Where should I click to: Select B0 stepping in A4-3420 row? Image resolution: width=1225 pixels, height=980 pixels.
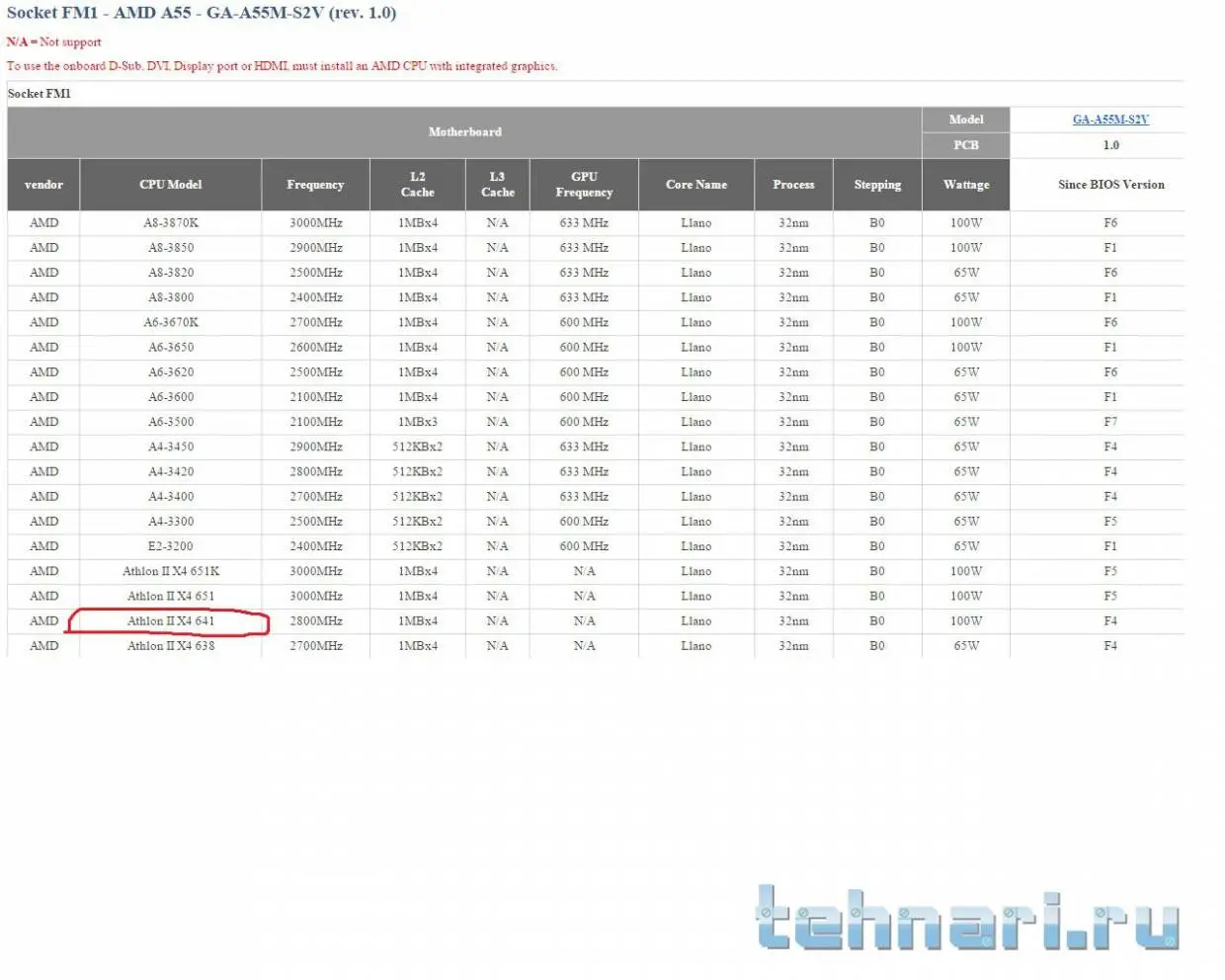coord(877,472)
